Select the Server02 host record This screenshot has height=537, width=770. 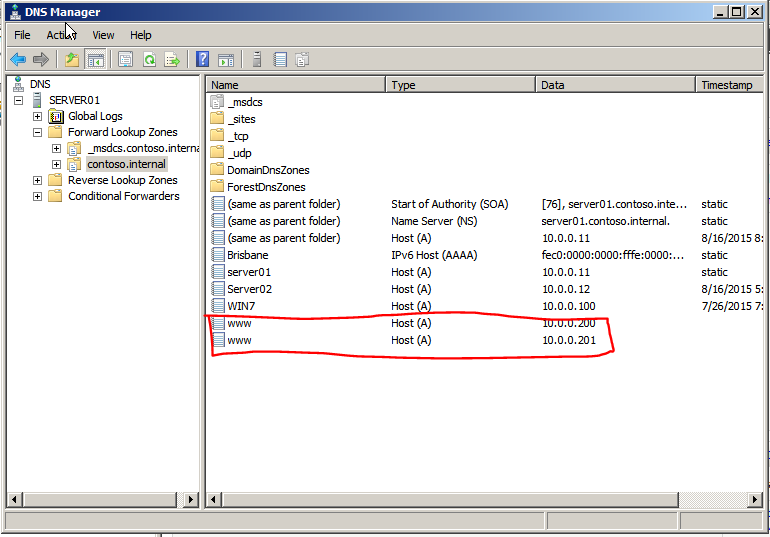pos(484,289)
